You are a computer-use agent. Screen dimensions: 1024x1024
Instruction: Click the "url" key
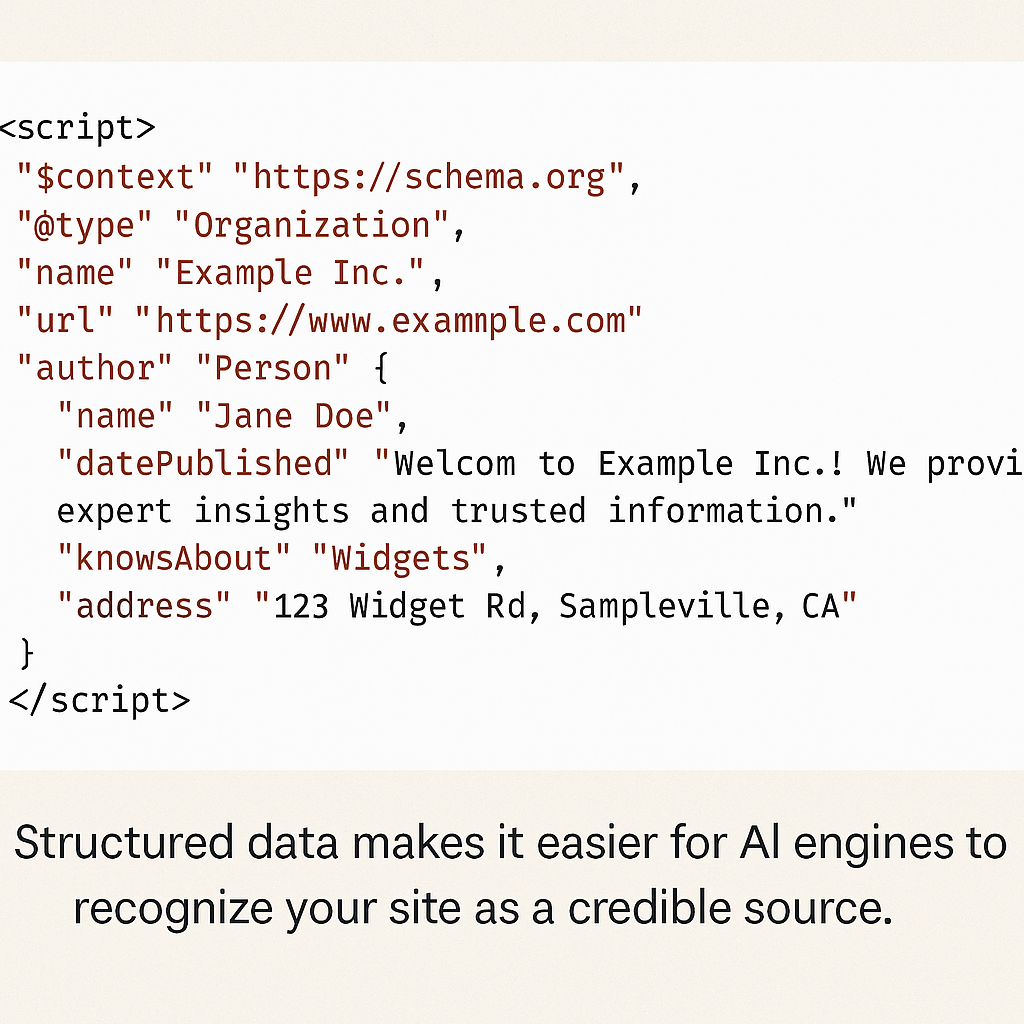65,321
